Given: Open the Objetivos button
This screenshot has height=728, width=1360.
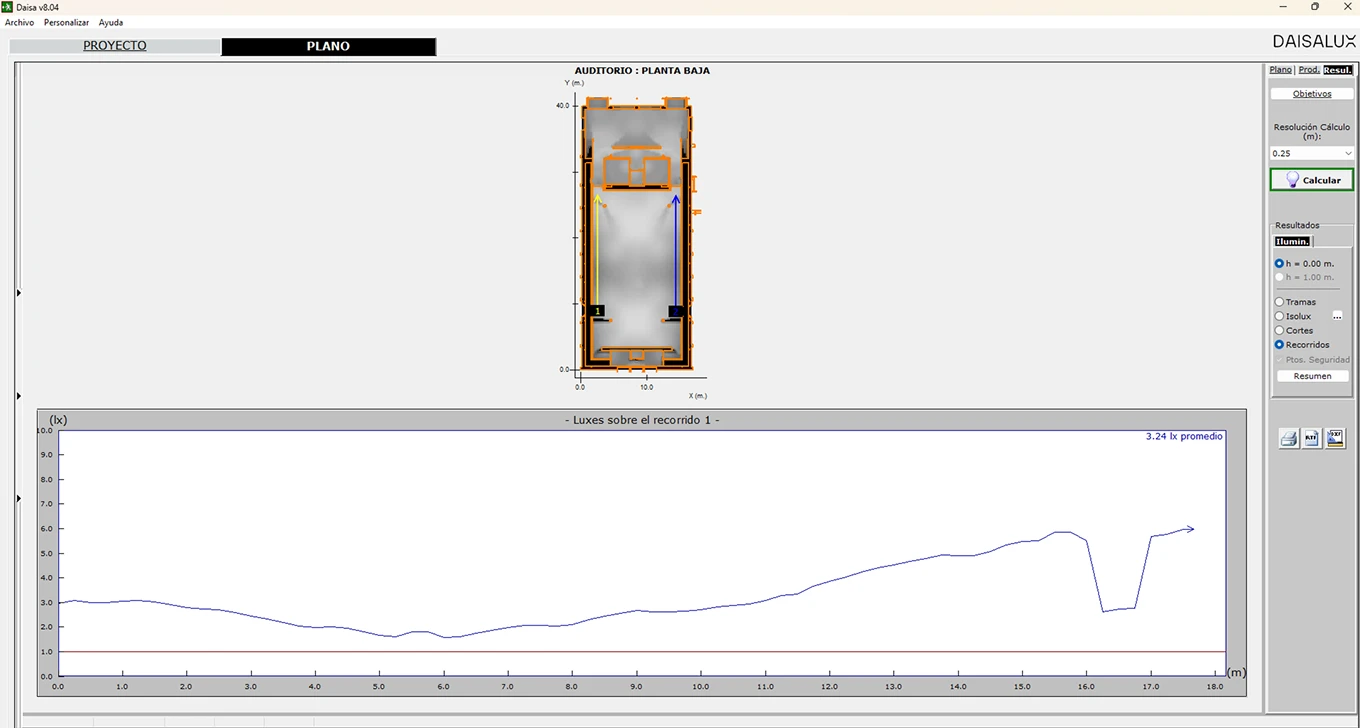Looking at the screenshot, I should [x=1312, y=94].
